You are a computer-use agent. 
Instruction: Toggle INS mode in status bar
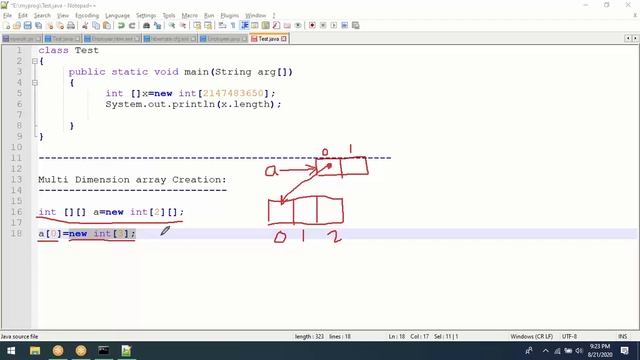[622, 336]
